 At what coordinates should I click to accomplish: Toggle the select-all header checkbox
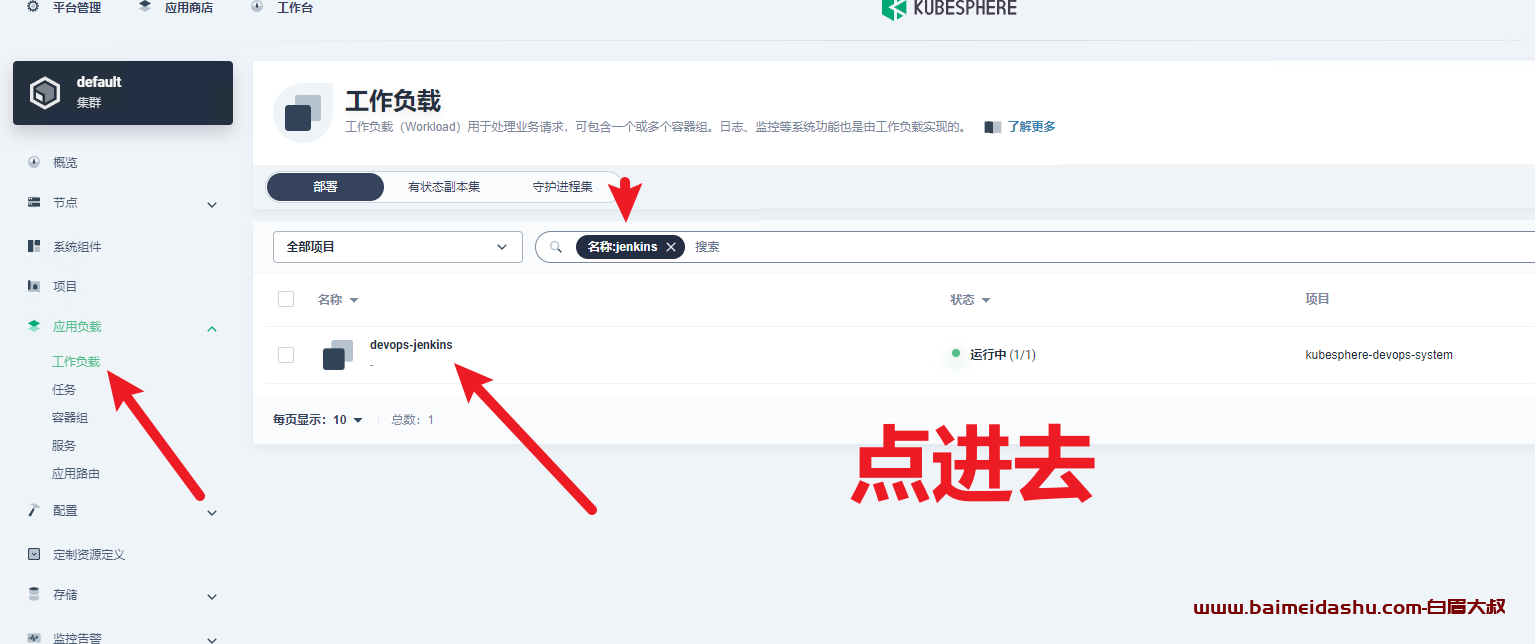[286, 299]
